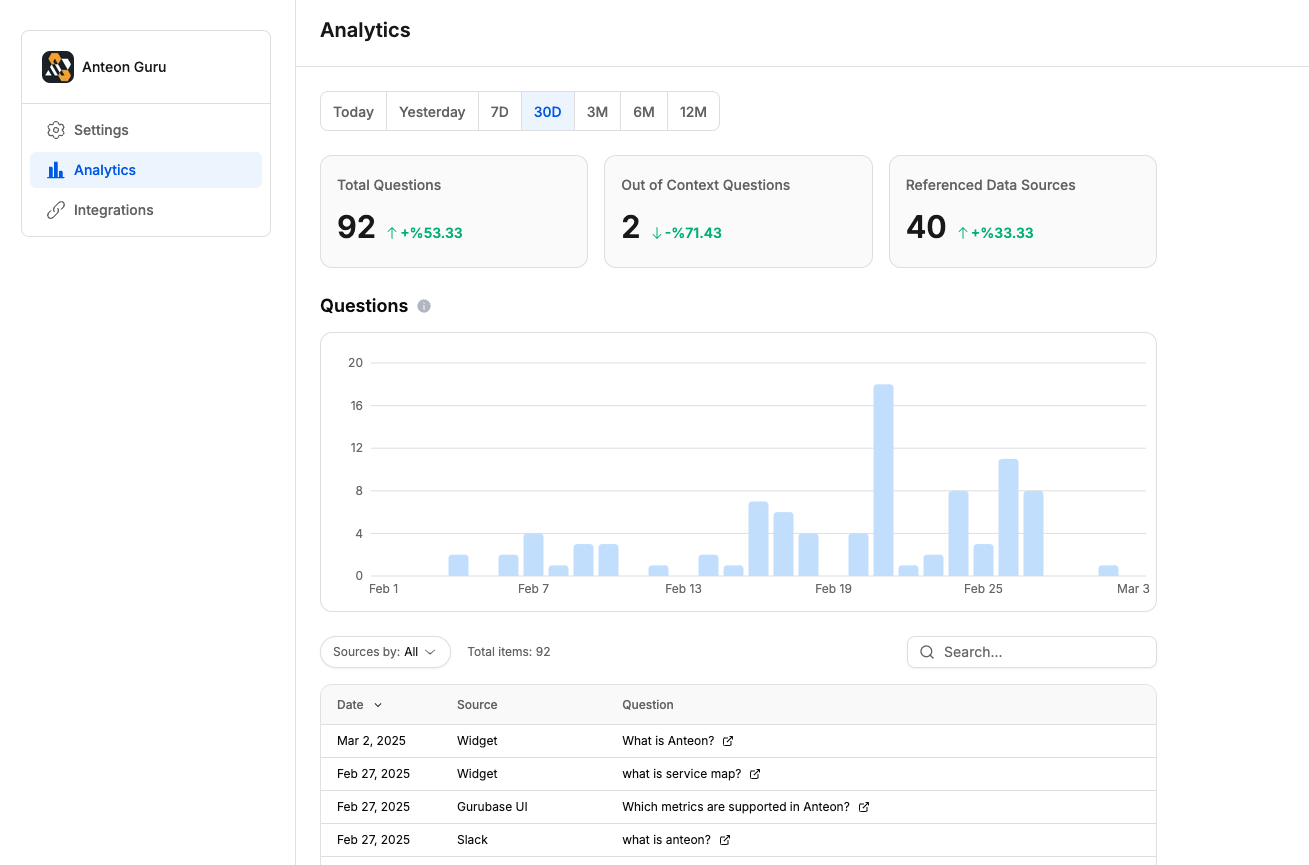The height and width of the screenshot is (865, 1309).
Task: Click the 'Anteon Guru' name in sidebar
Action: [124, 67]
